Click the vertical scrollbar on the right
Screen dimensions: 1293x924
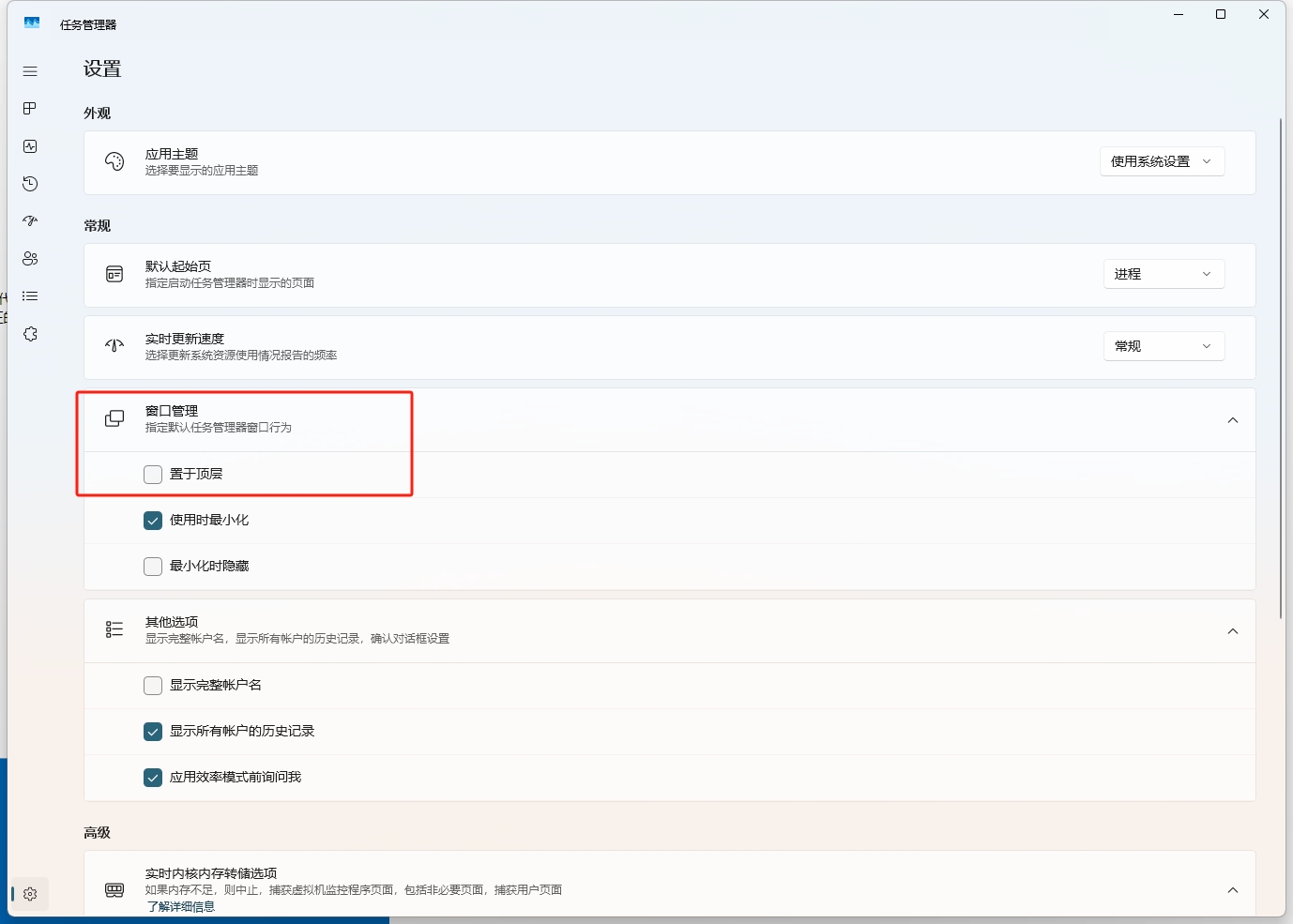[x=1281, y=369]
